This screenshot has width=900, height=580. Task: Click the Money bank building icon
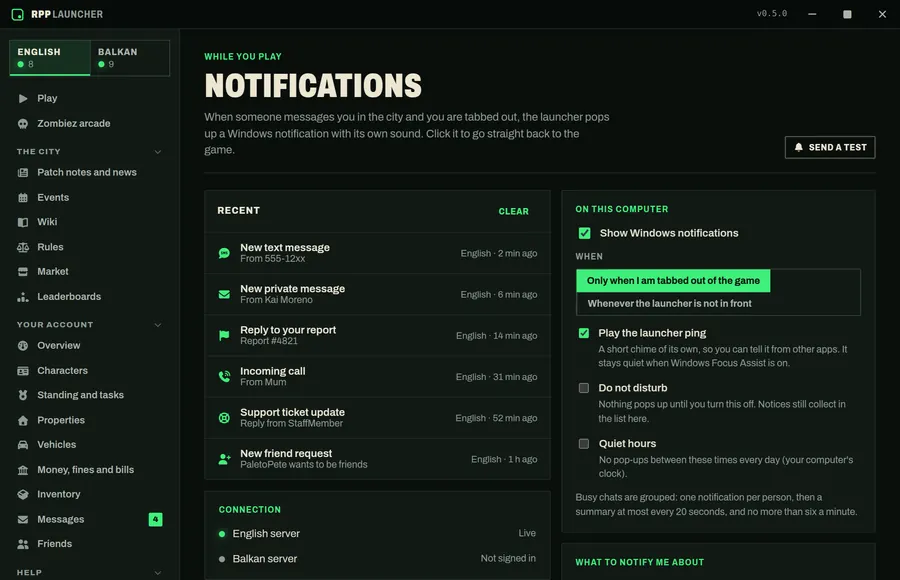23,470
